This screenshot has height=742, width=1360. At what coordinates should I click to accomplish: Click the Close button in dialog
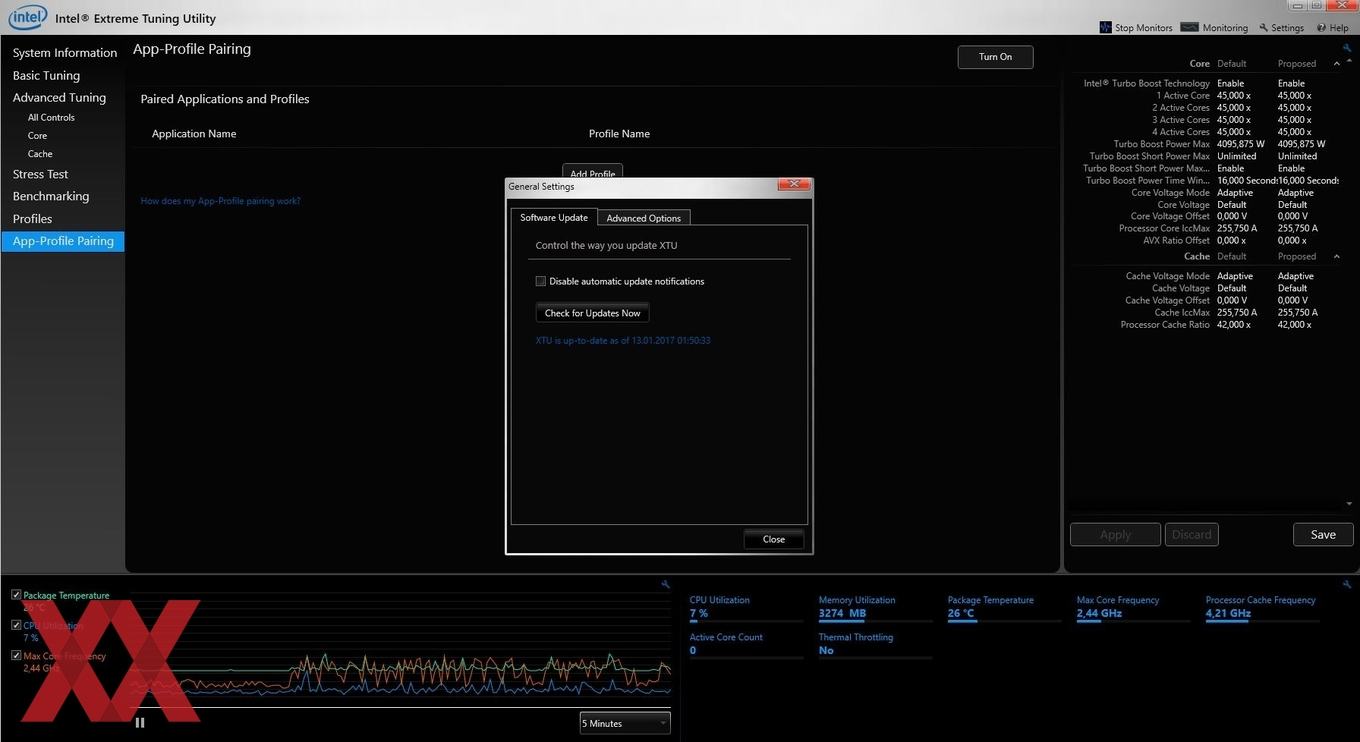[774, 539]
